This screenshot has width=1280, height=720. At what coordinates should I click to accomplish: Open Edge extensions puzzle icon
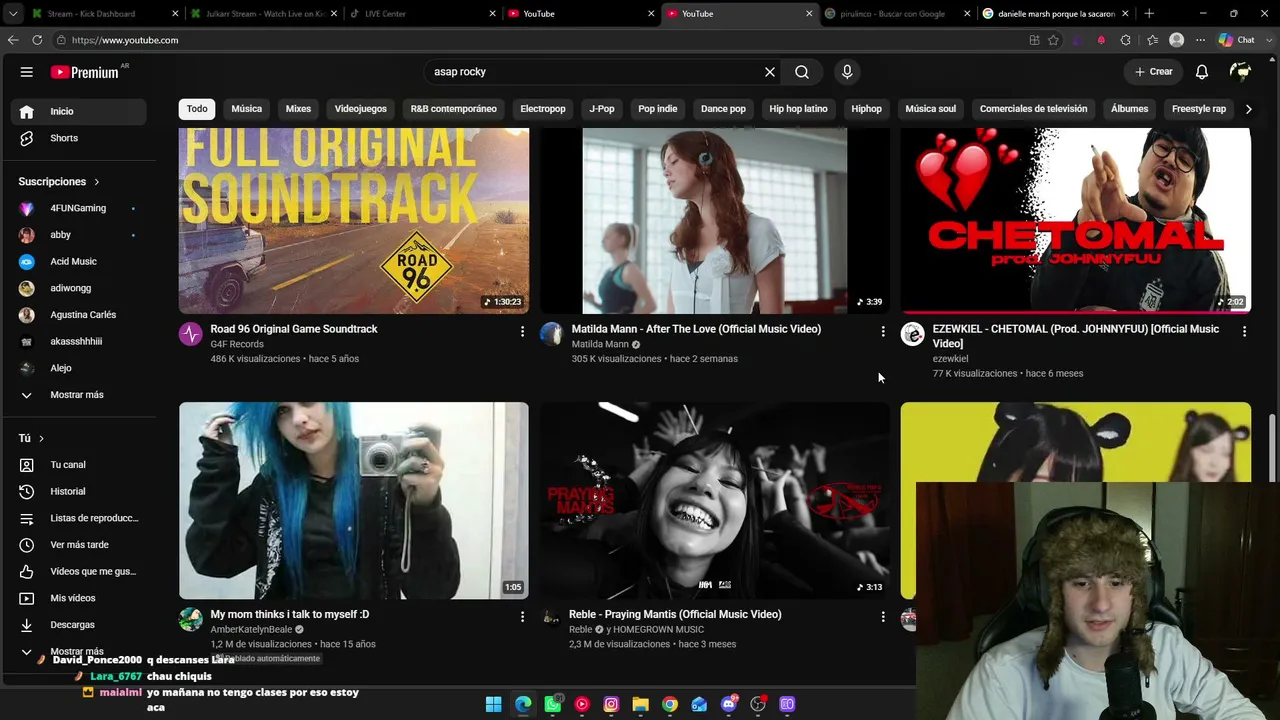pyautogui.click(x=1126, y=40)
